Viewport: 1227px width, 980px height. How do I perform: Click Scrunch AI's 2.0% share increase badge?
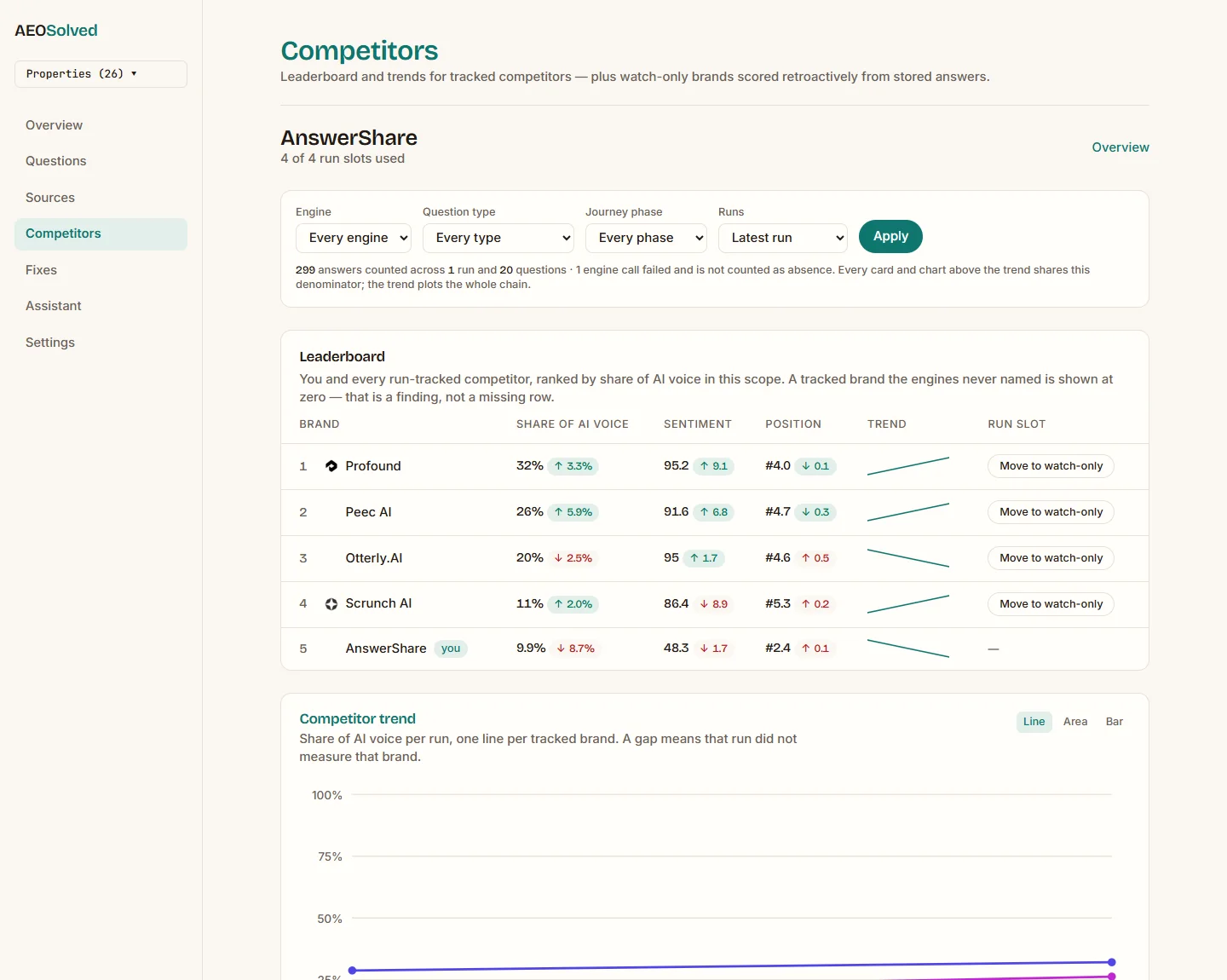pyautogui.click(x=573, y=604)
